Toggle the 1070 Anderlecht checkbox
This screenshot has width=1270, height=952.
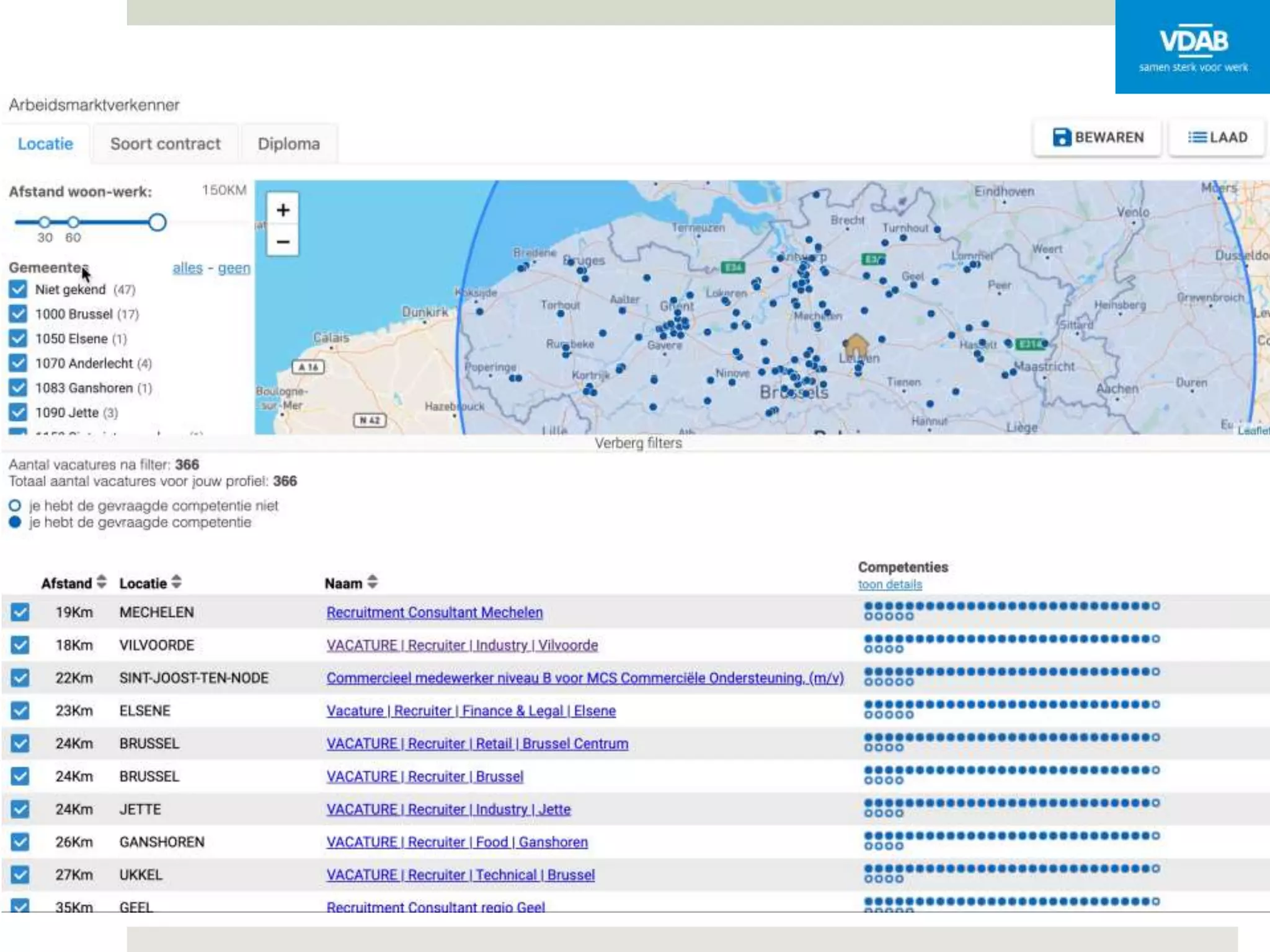[x=19, y=363]
